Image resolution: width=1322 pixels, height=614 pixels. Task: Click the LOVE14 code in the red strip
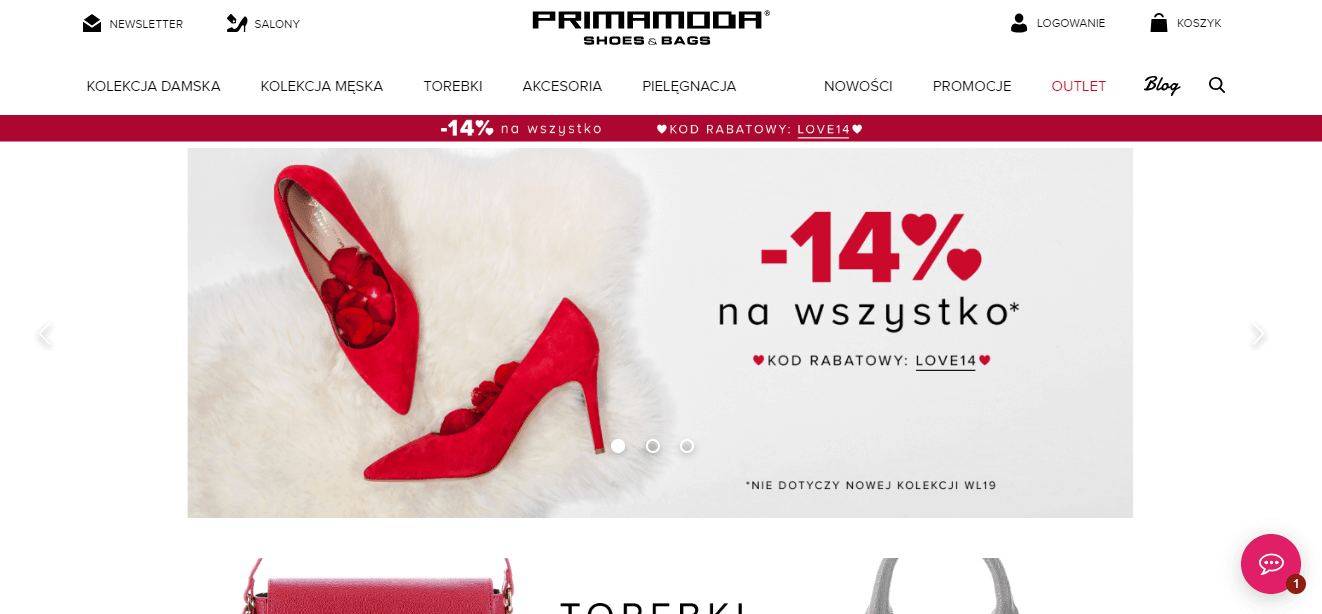tap(823, 129)
